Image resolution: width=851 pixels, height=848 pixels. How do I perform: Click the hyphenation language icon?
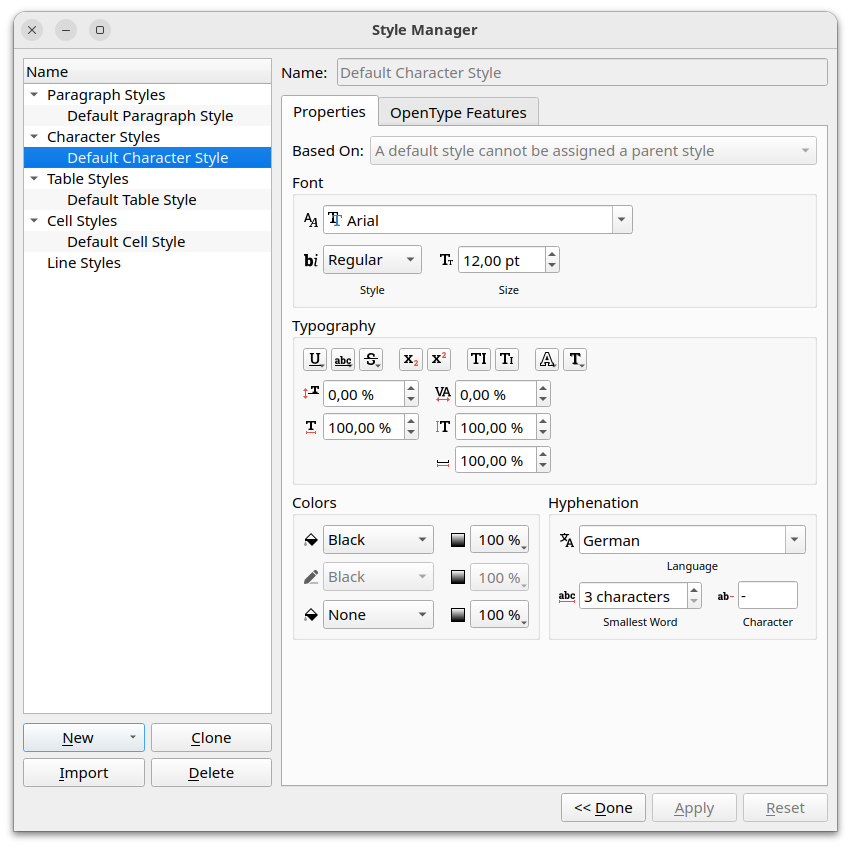pos(567,540)
